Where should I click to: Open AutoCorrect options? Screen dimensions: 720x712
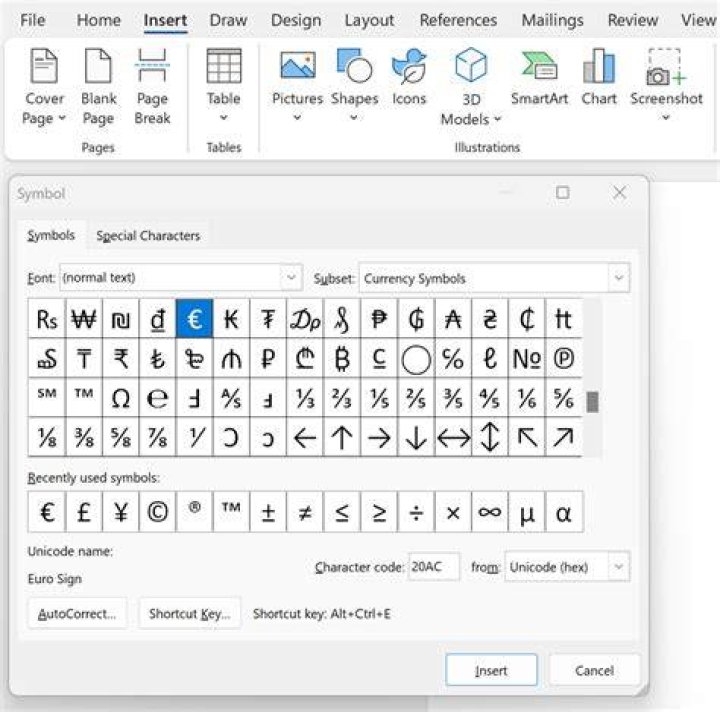[x=77, y=614]
